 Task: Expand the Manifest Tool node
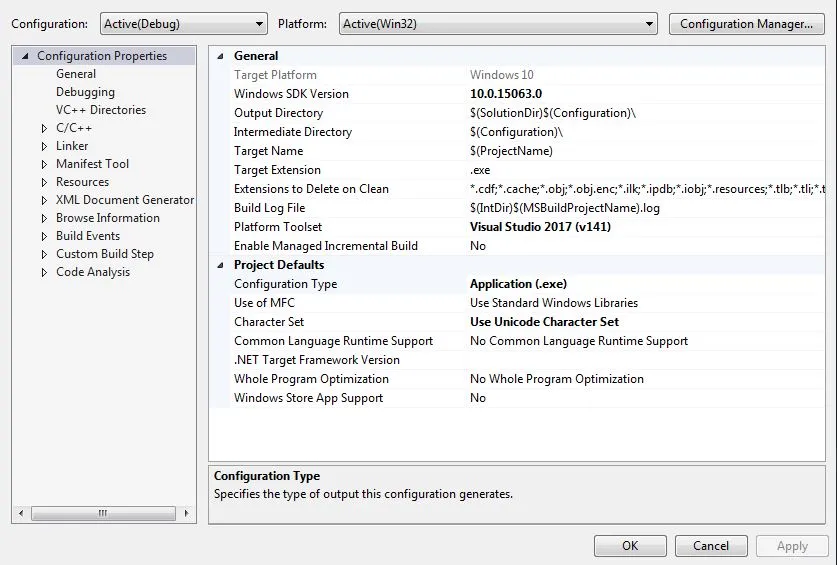[44, 164]
